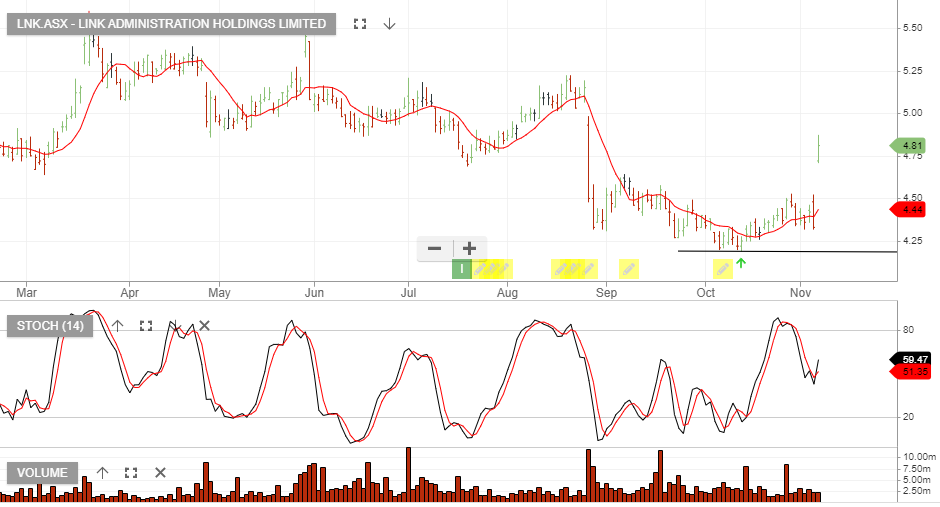Click the Sep label on date axis
The width and height of the screenshot is (940, 507).
(x=606, y=293)
